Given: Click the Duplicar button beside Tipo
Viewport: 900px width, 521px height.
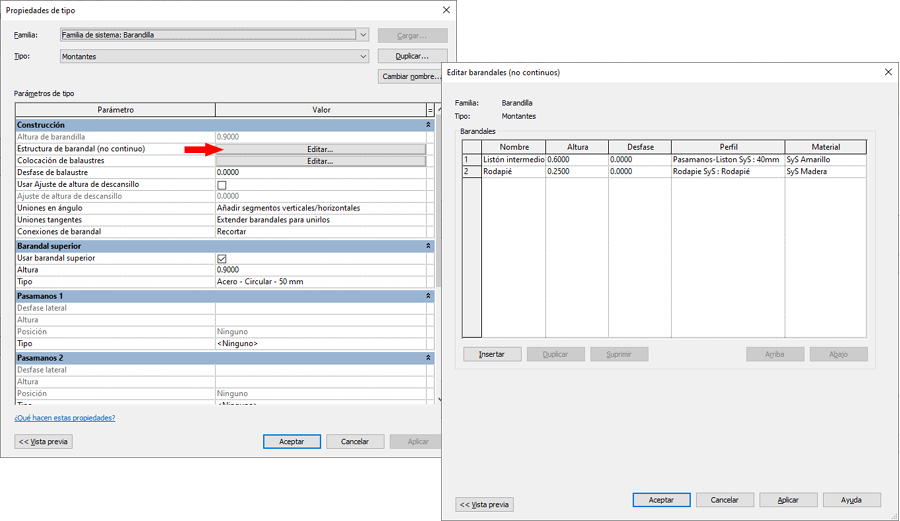Looking at the screenshot, I should coord(412,57).
